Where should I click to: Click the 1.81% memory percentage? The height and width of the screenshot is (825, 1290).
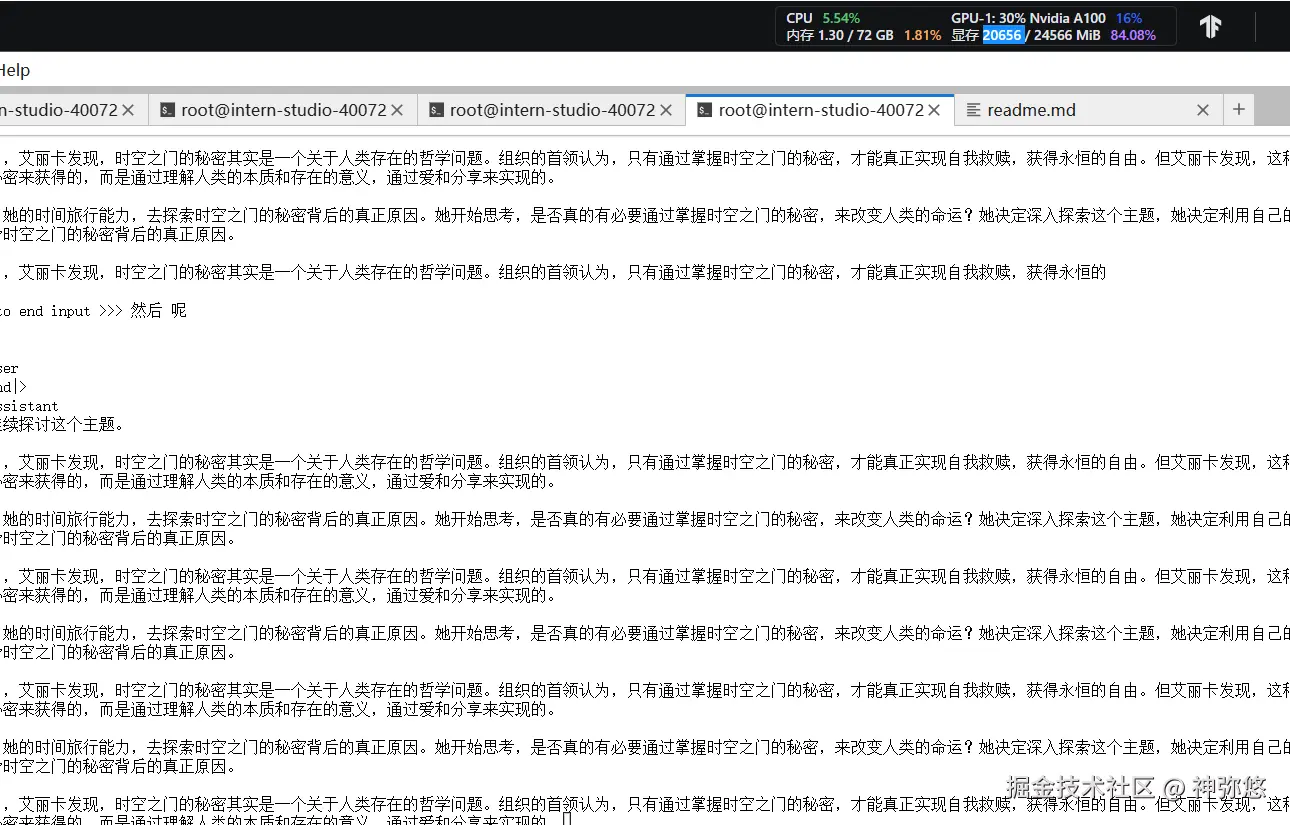click(x=922, y=35)
